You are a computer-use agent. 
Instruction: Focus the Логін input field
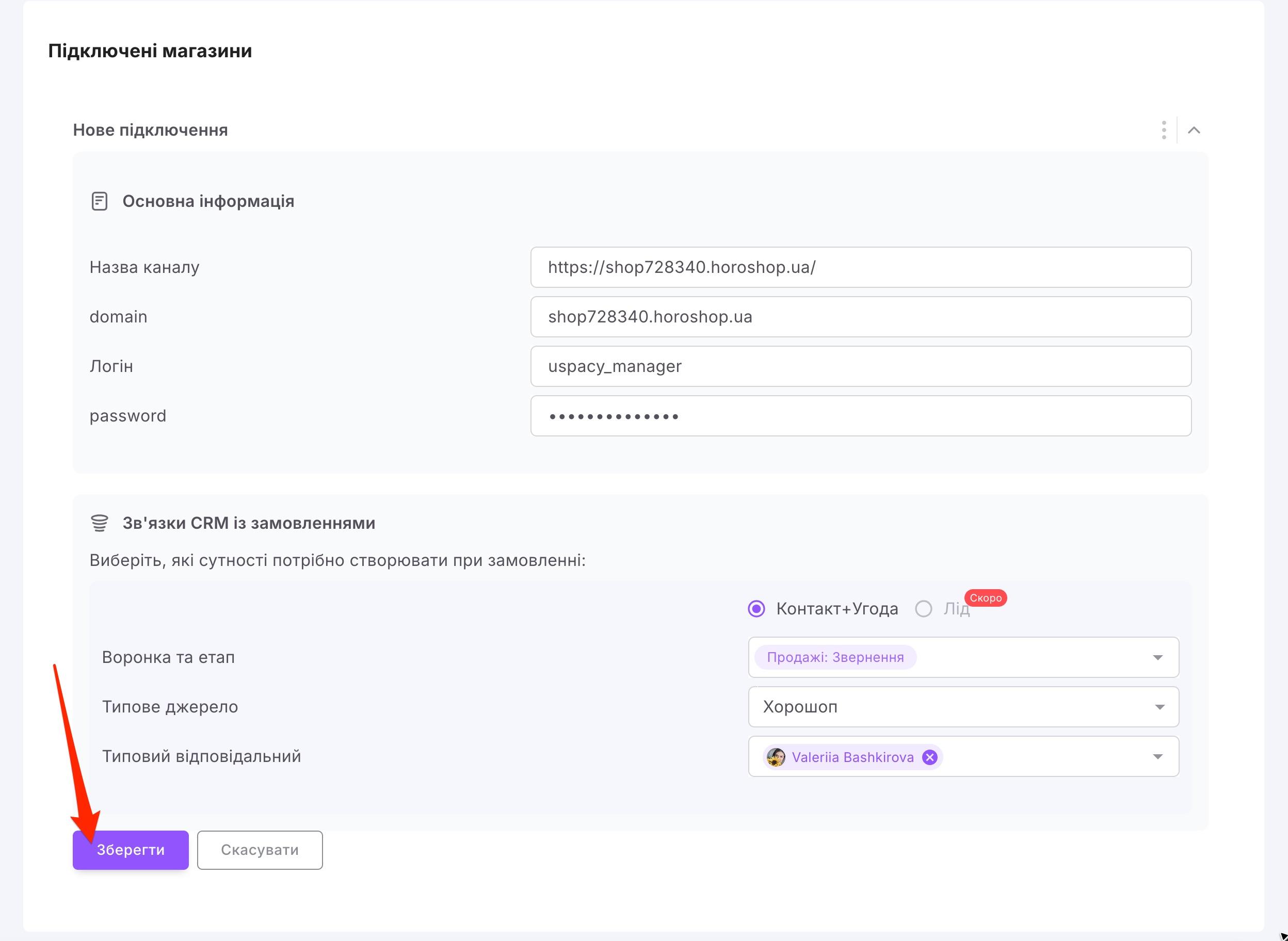click(861, 366)
